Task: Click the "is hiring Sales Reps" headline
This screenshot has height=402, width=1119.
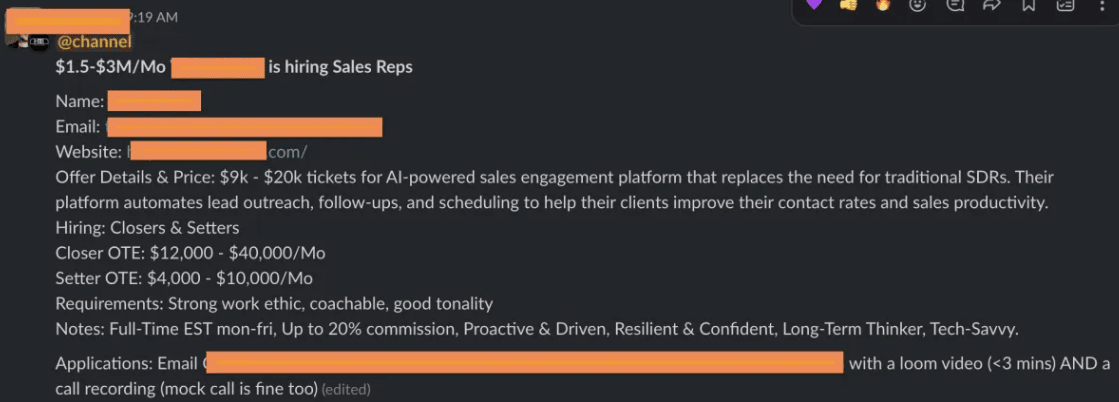Action: point(340,67)
